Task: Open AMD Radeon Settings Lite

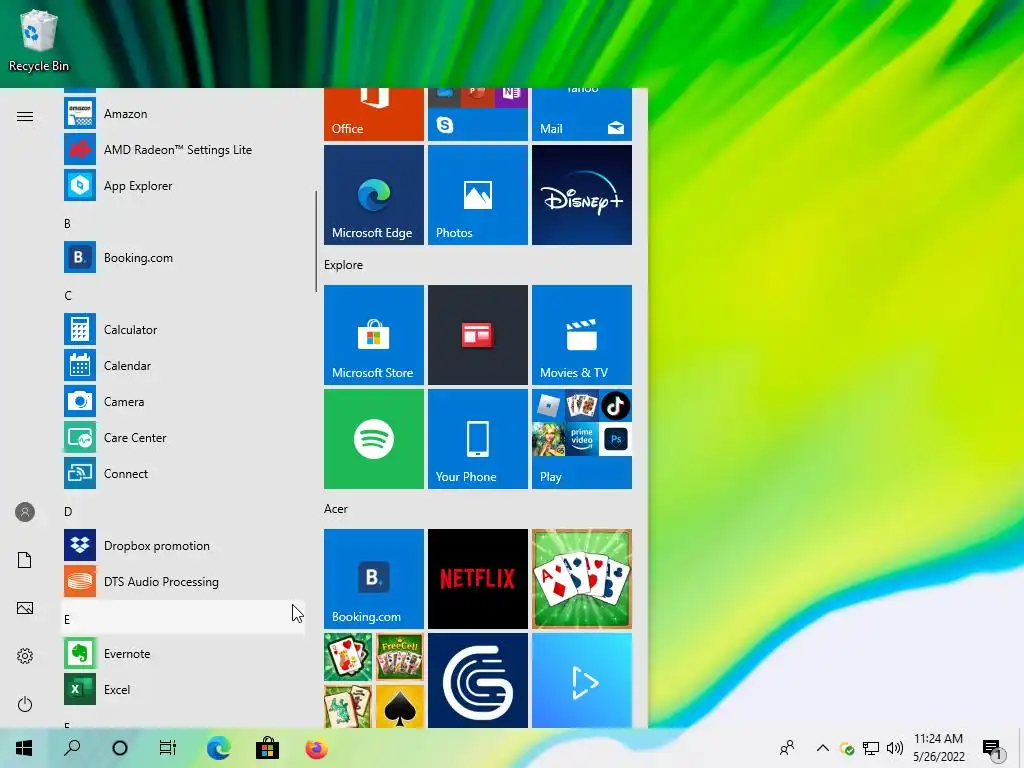Action: pos(183,150)
